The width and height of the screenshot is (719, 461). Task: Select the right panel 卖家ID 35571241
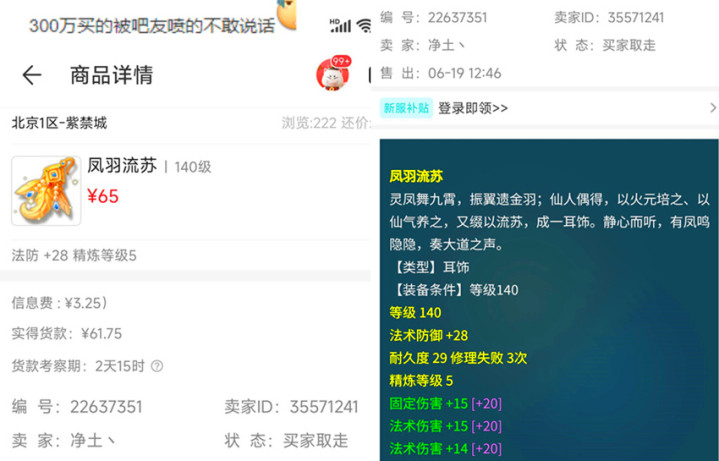coord(609,17)
